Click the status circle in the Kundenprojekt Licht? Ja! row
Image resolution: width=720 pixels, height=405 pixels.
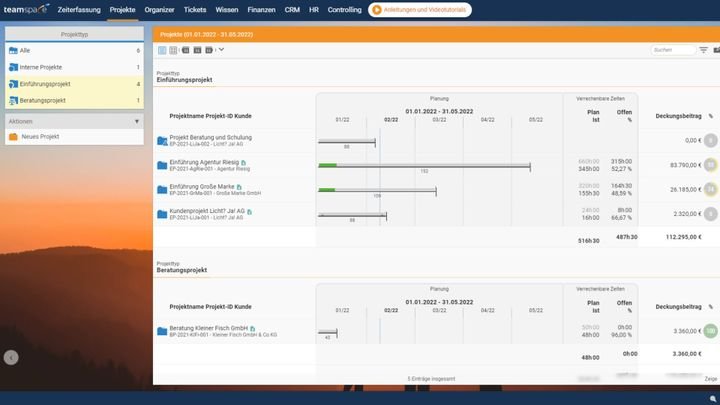(710, 213)
